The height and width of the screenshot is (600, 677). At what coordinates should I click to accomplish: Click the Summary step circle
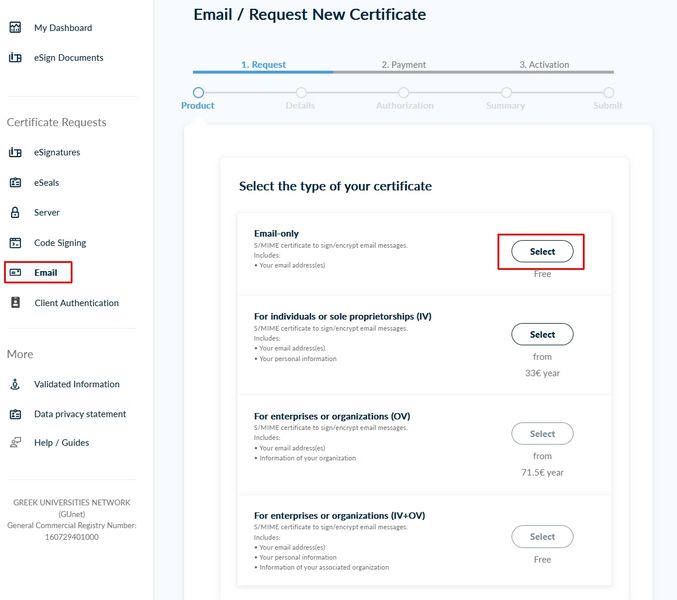point(506,92)
